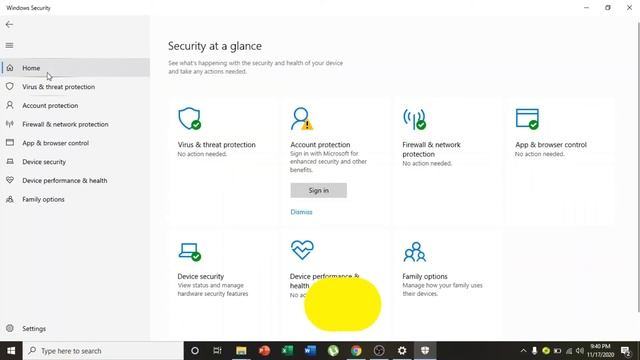This screenshot has width=640, height=360.
Task: Click the back arrow in Windows Security
Action: (x=9, y=24)
